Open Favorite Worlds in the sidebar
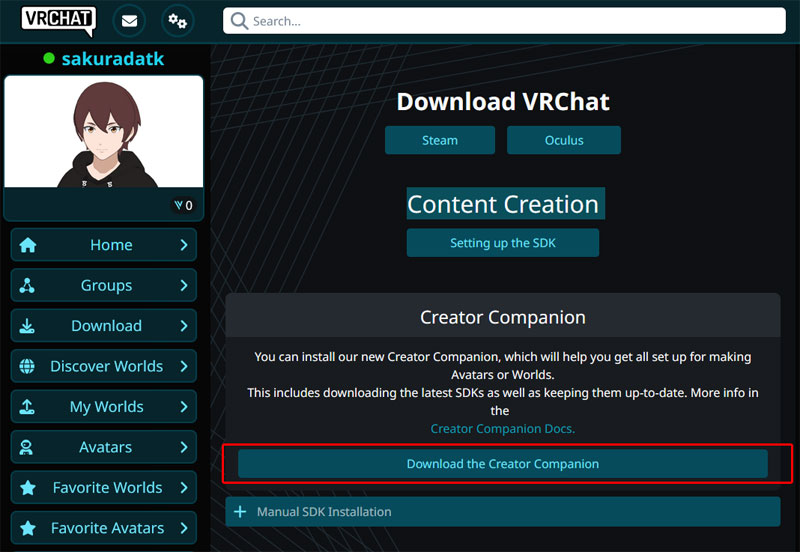The image size is (800, 552). [x=104, y=487]
